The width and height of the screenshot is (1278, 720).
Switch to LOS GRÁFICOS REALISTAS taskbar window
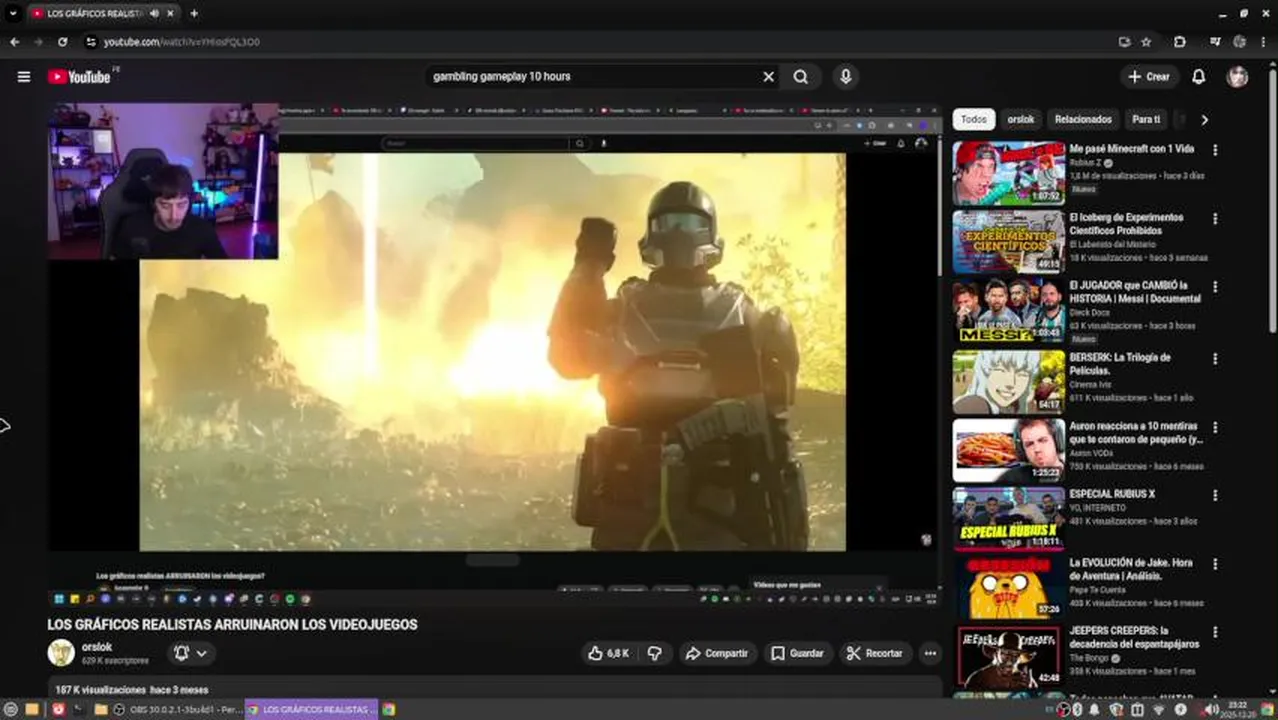point(311,709)
